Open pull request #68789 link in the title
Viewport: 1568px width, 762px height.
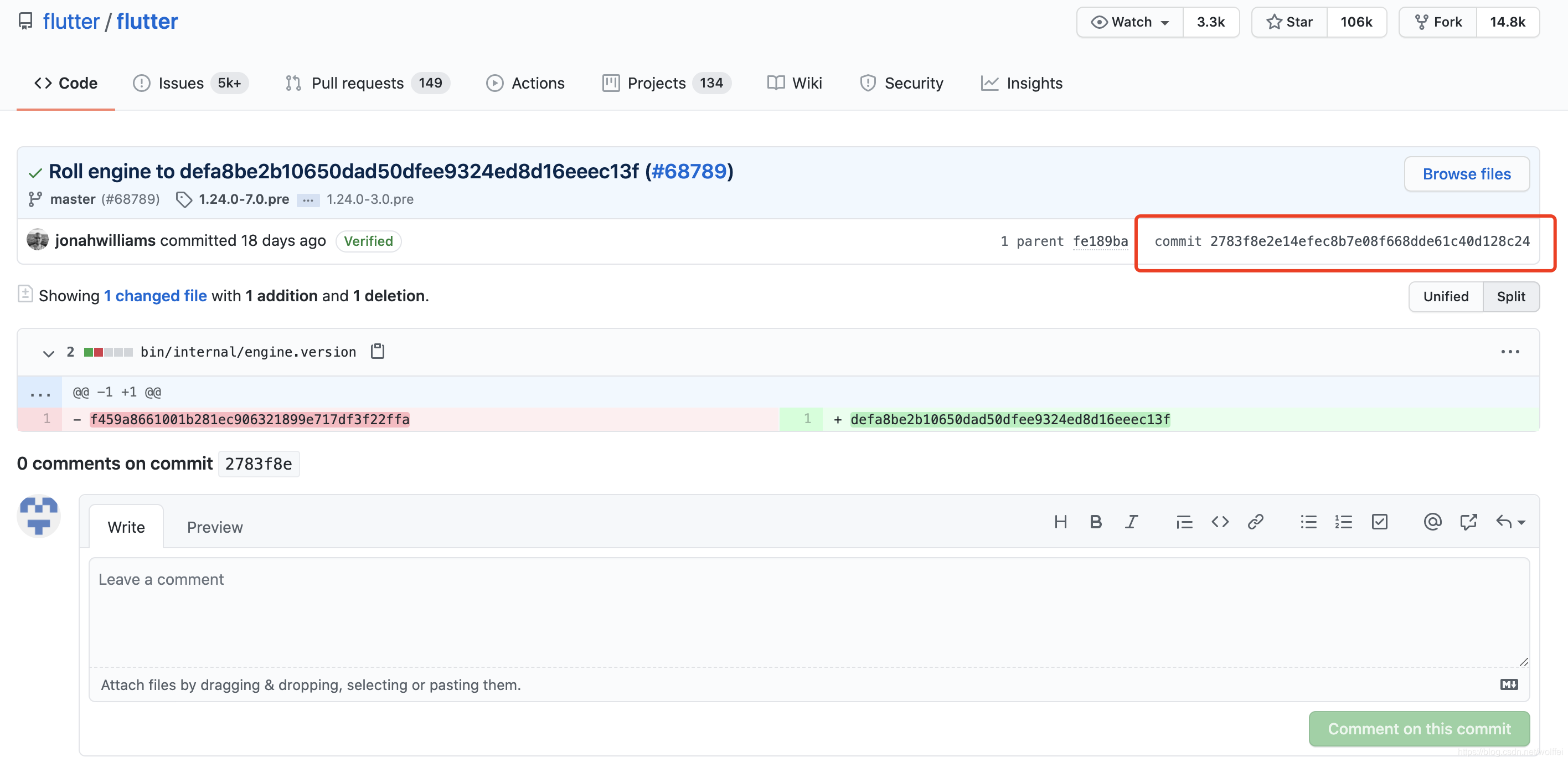tap(688, 171)
